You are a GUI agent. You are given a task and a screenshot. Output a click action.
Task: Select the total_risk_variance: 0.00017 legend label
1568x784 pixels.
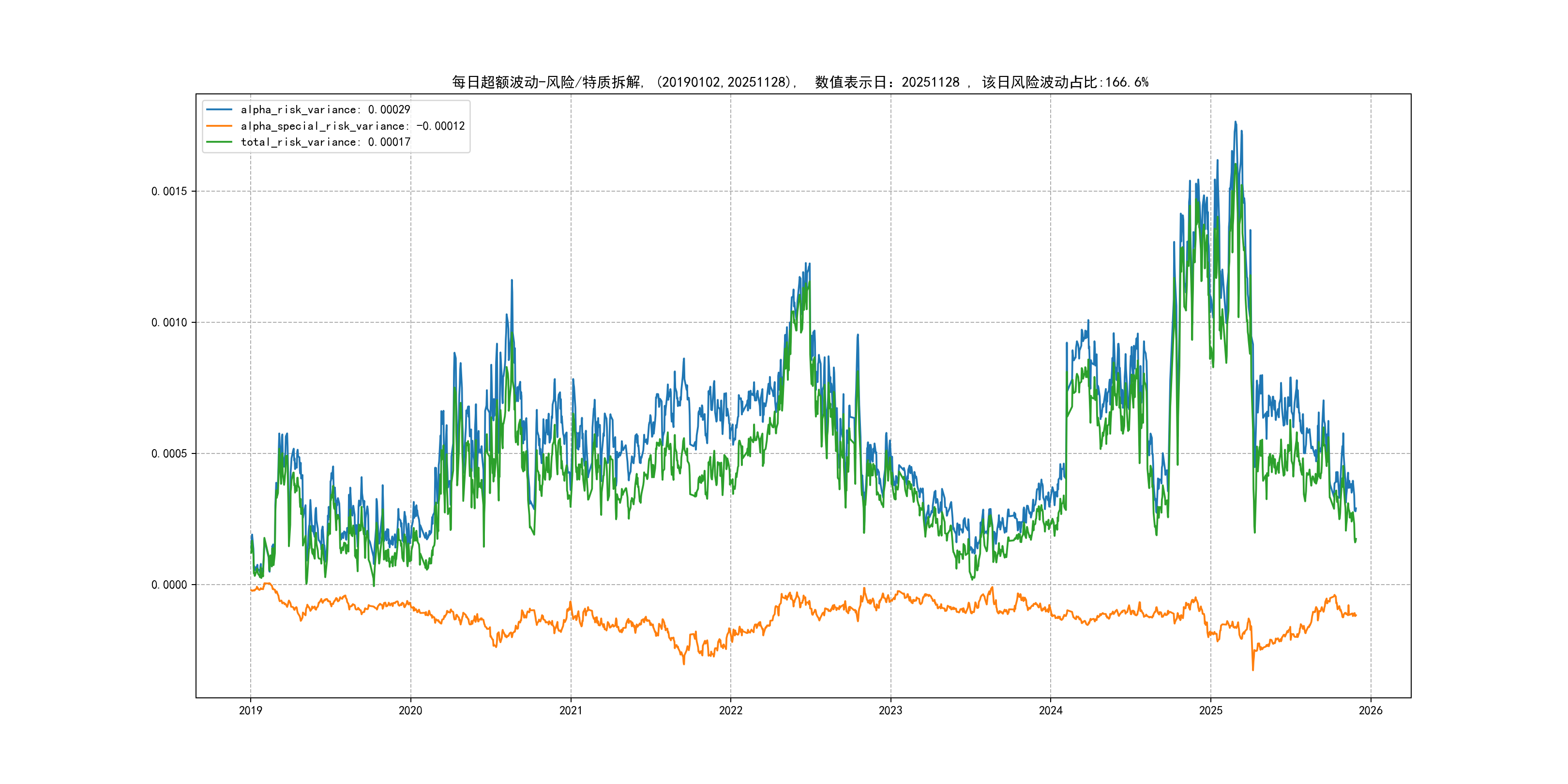[325, 142]
